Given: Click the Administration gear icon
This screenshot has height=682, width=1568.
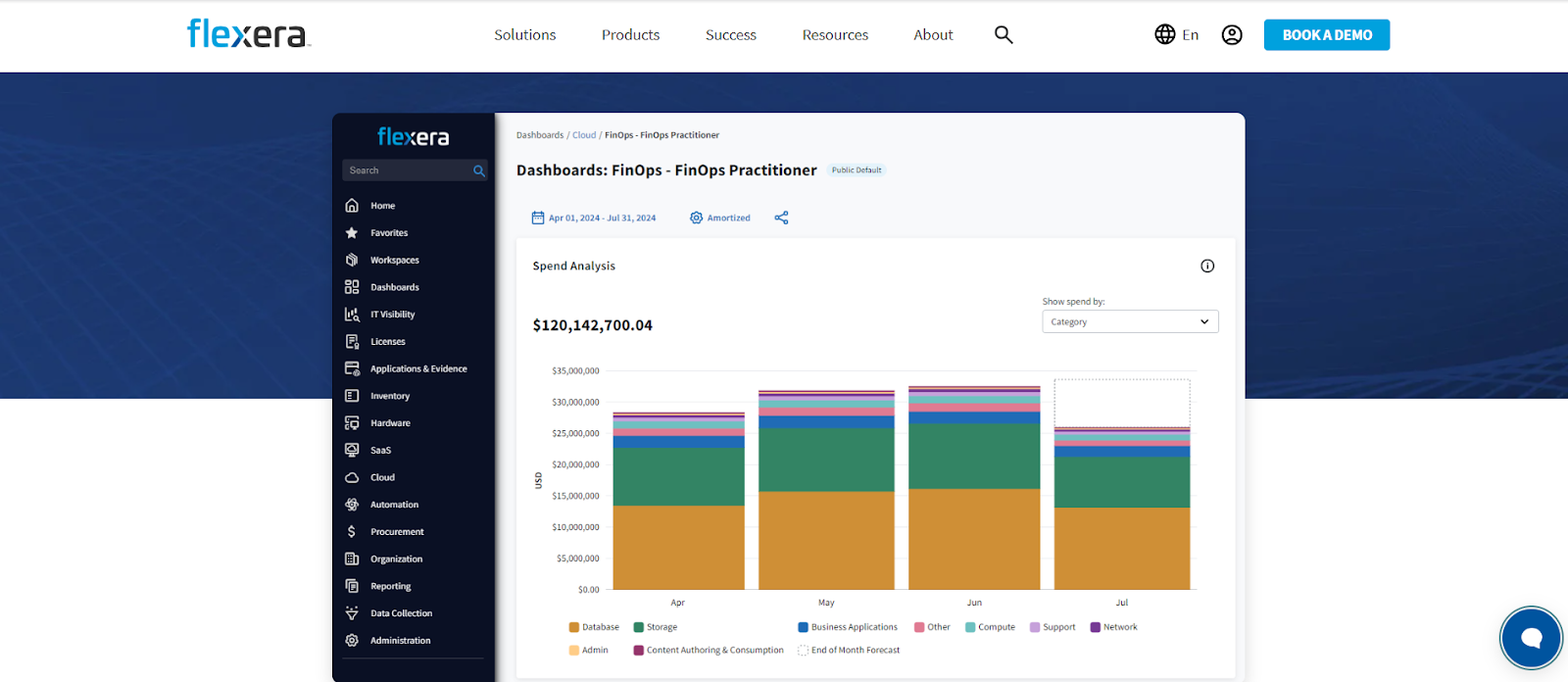Looking at the screenshot, I should click(352, 641).
